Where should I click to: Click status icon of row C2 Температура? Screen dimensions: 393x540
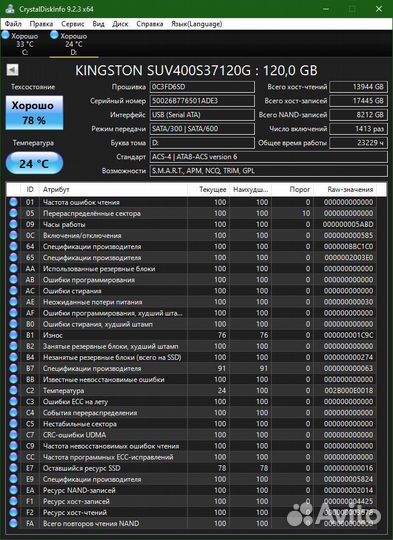13,391
